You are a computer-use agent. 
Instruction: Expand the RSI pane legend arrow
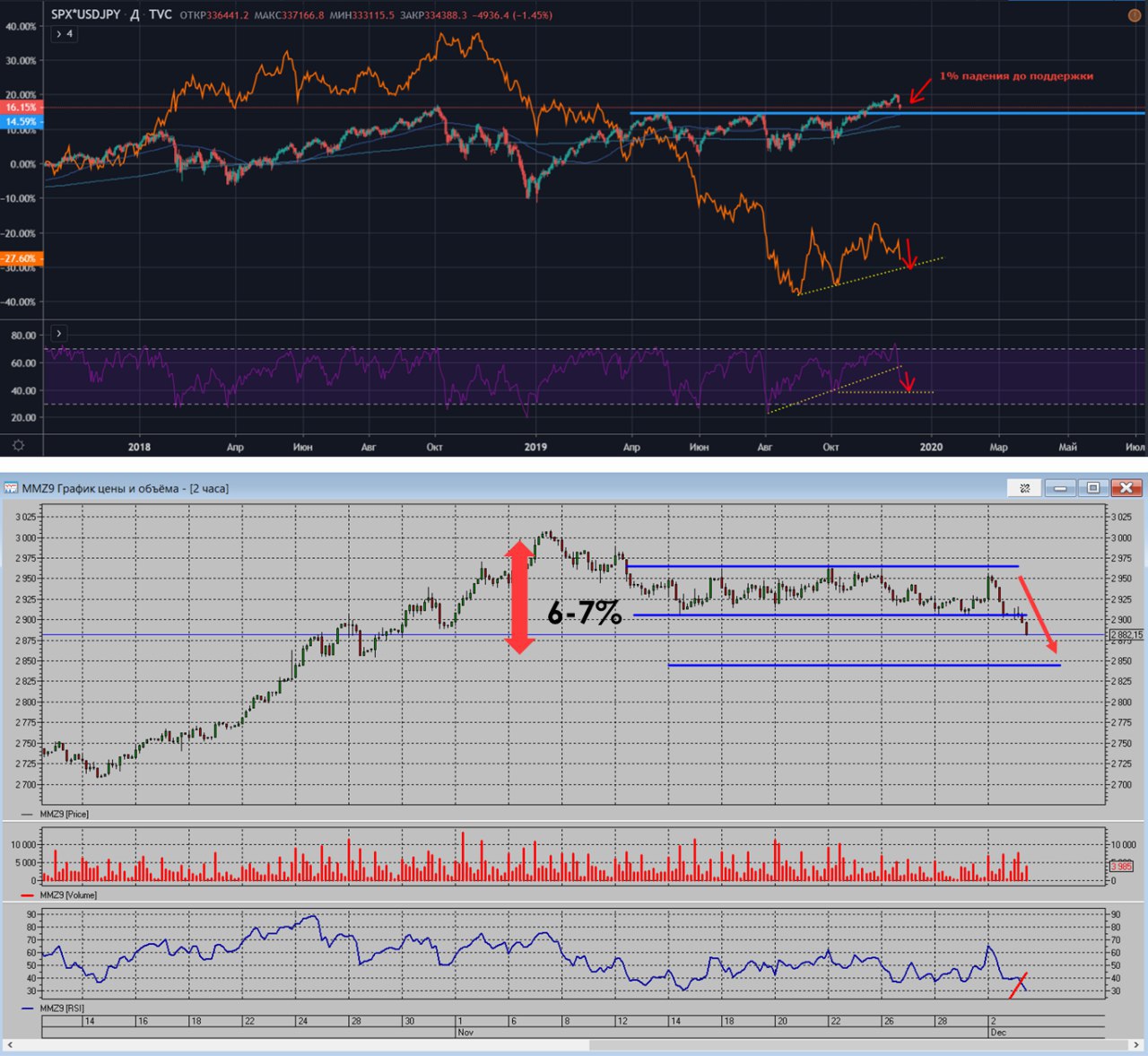(59, 334)
